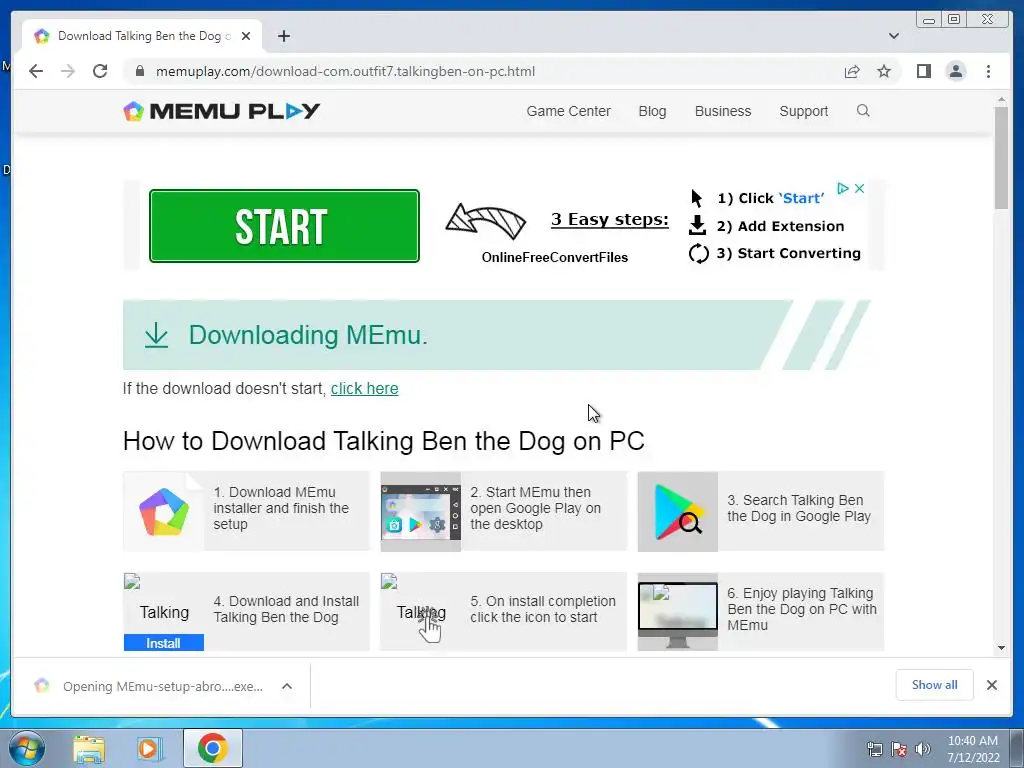Viewport: 1024px width, 768px height.
Task: Click the AdChoices triangle icon
Action: (x=842, y=188)
